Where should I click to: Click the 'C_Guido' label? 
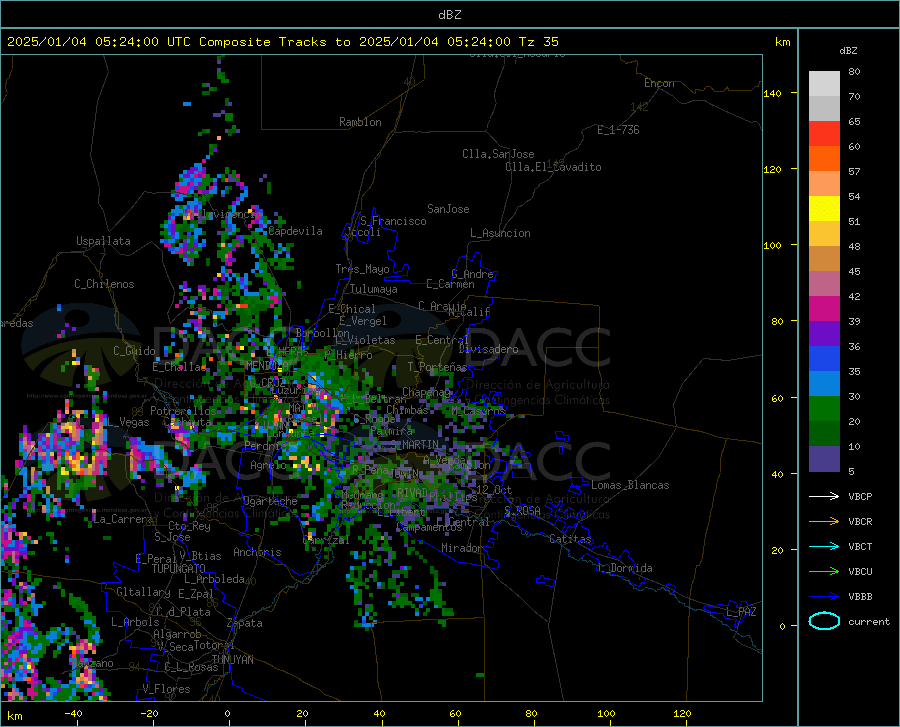[134, 351]
